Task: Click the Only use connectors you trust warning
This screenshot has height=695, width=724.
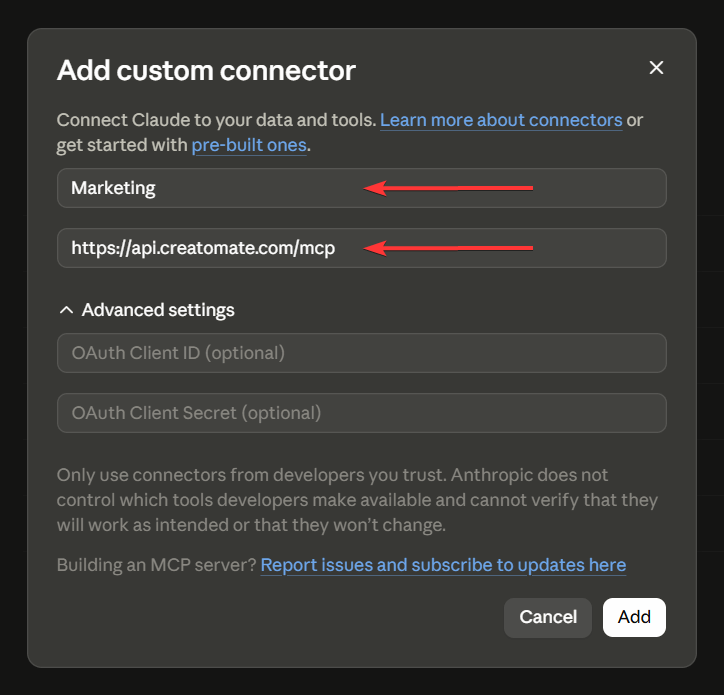Action: (357, 500)
